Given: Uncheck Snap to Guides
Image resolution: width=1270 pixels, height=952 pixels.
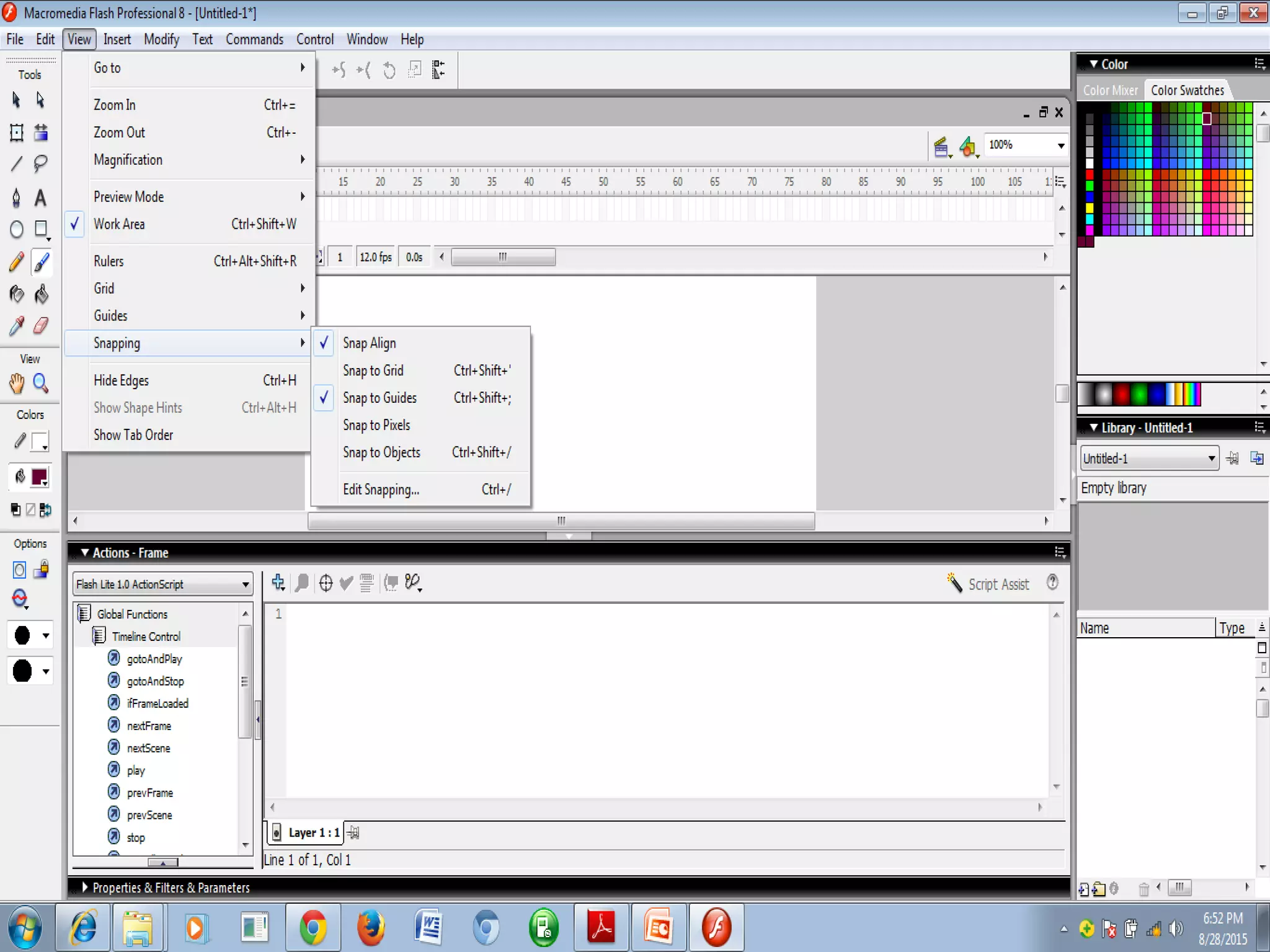Looking at the screenshot, I should tap(380, 398).
